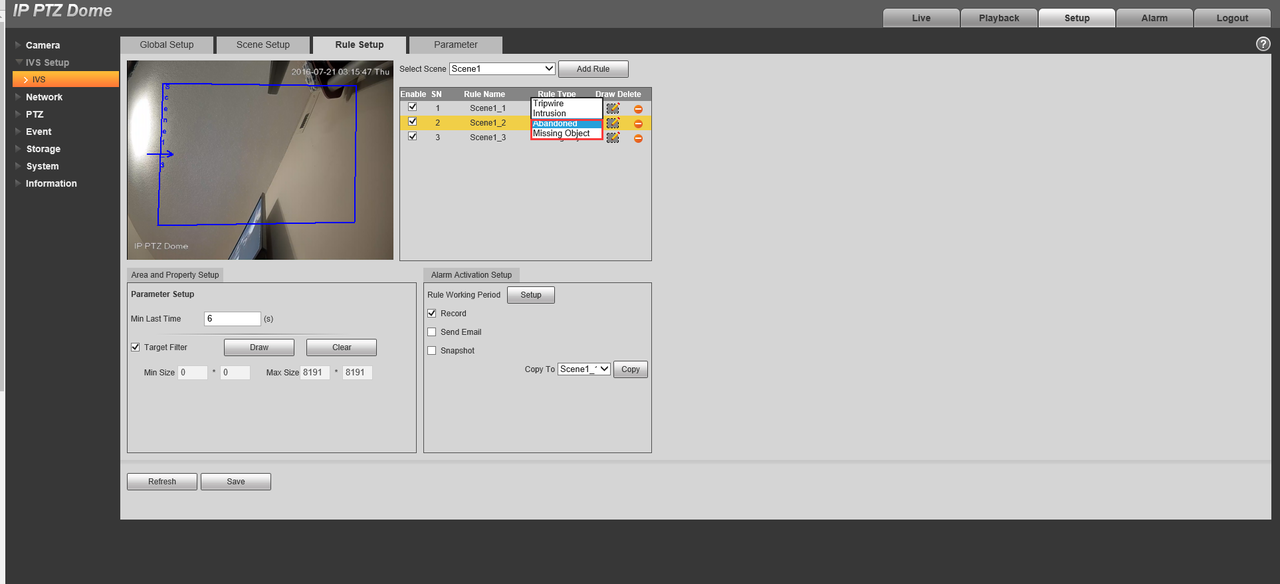Open the help question mark icon

pos(1262,45)
